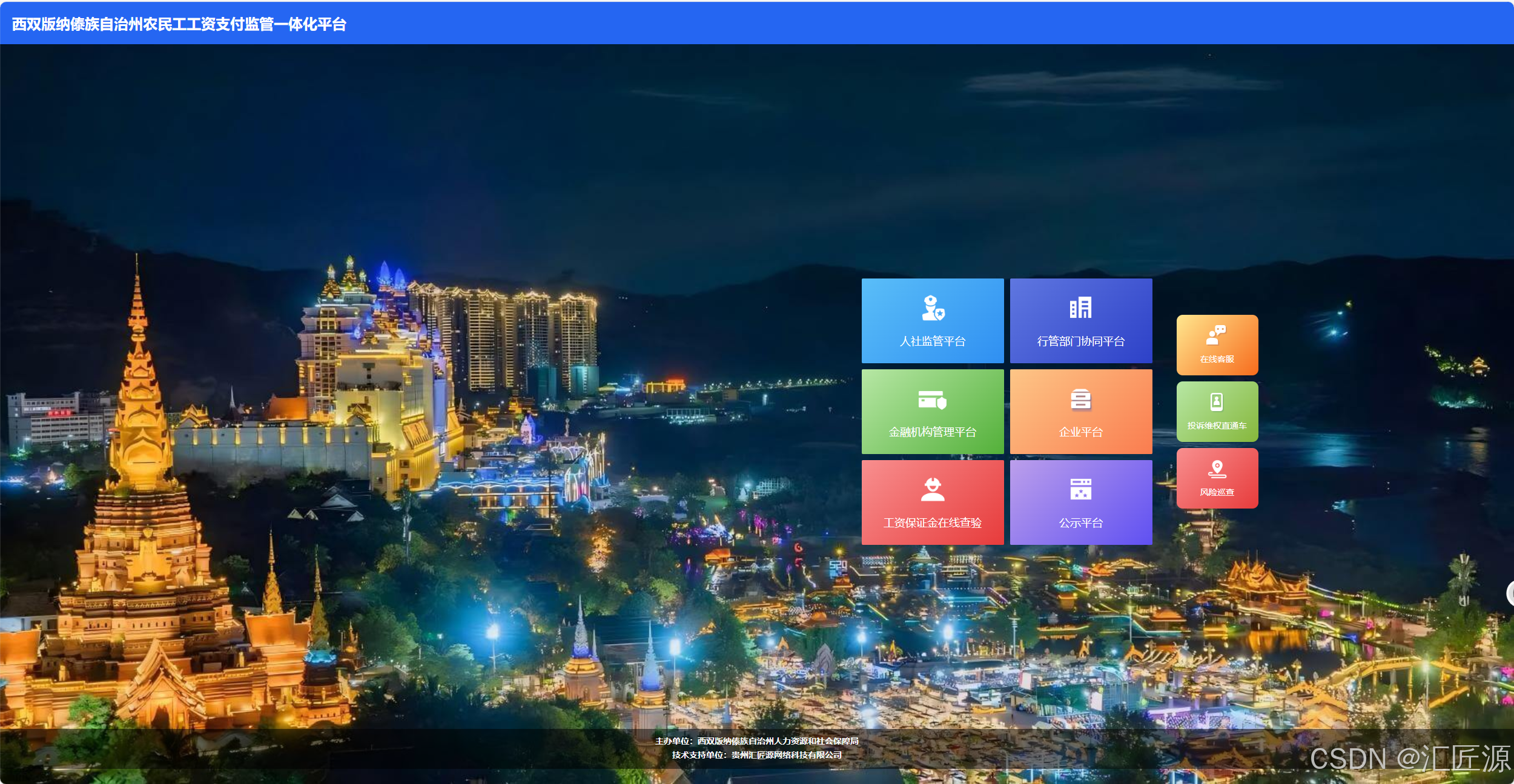Open 工资保证金在线查验 text label
The width and height of the screenshot is (1514, 784).
pos(933,523)
